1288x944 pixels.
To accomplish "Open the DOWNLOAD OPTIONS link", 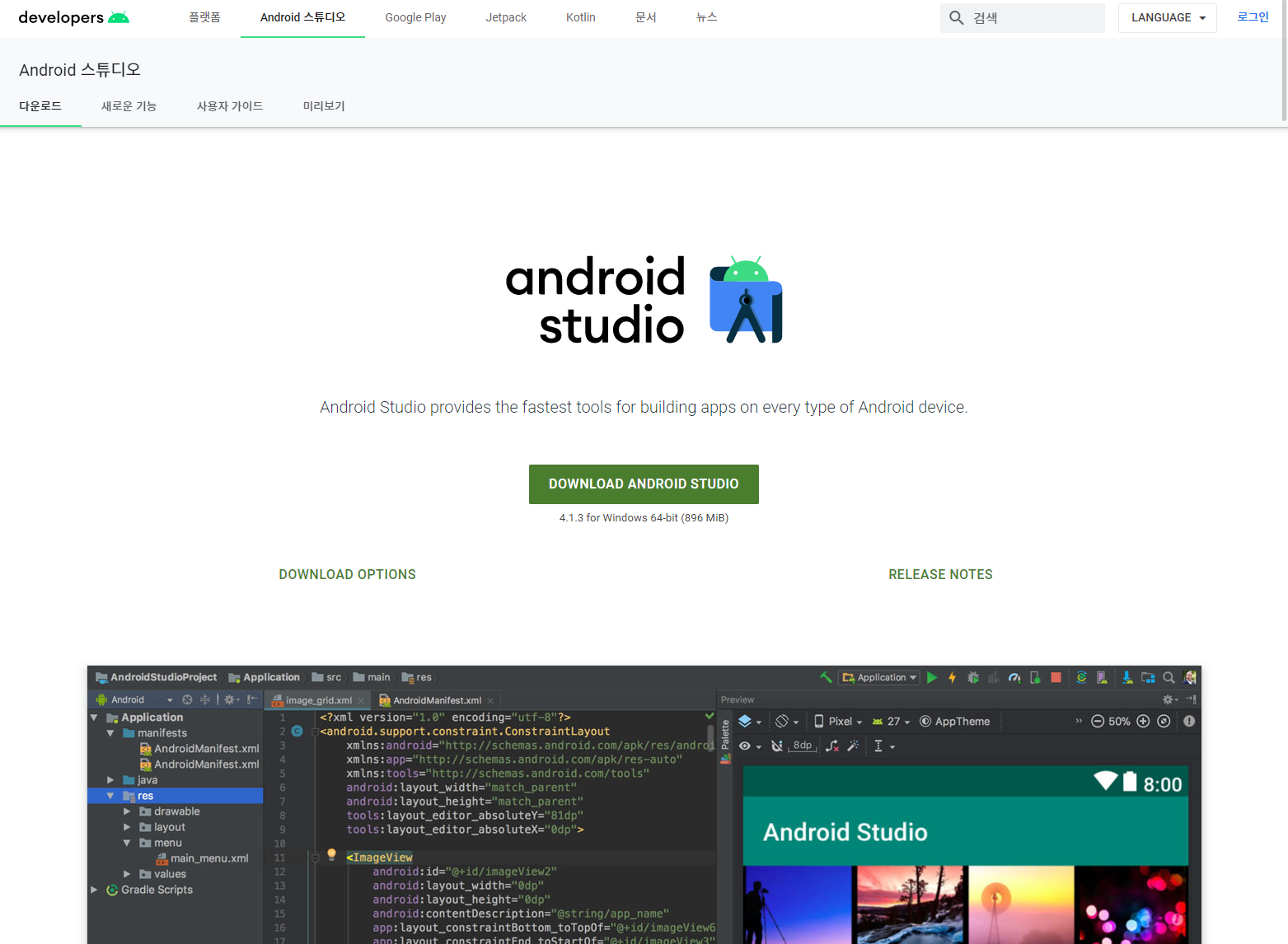I will 347,574.
